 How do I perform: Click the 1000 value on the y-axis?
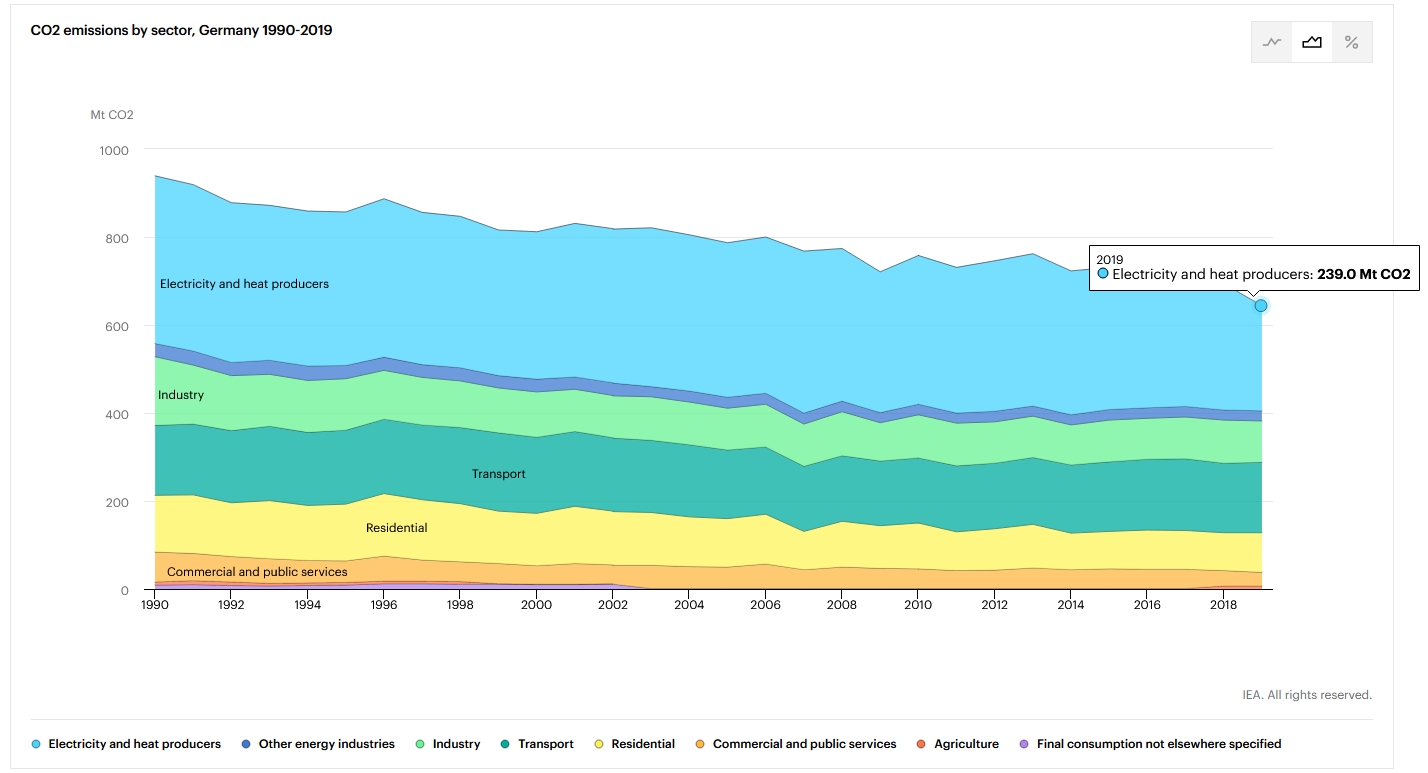coord(116,150)
